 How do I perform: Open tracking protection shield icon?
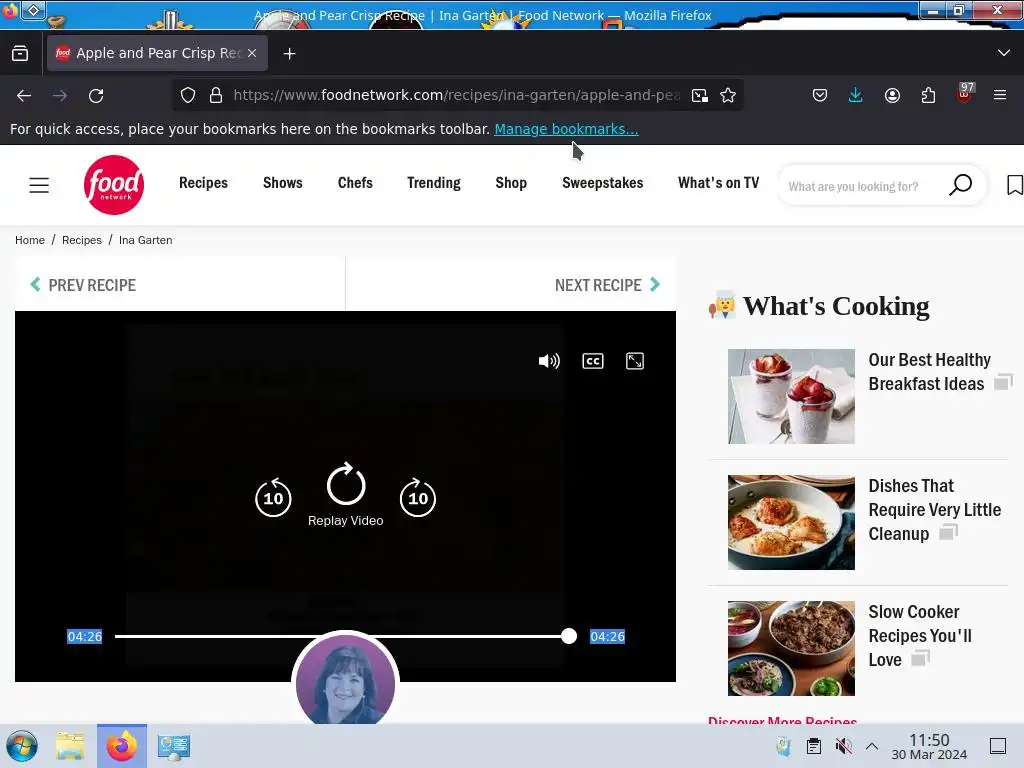pyautogui.click(x=188, y=95)
